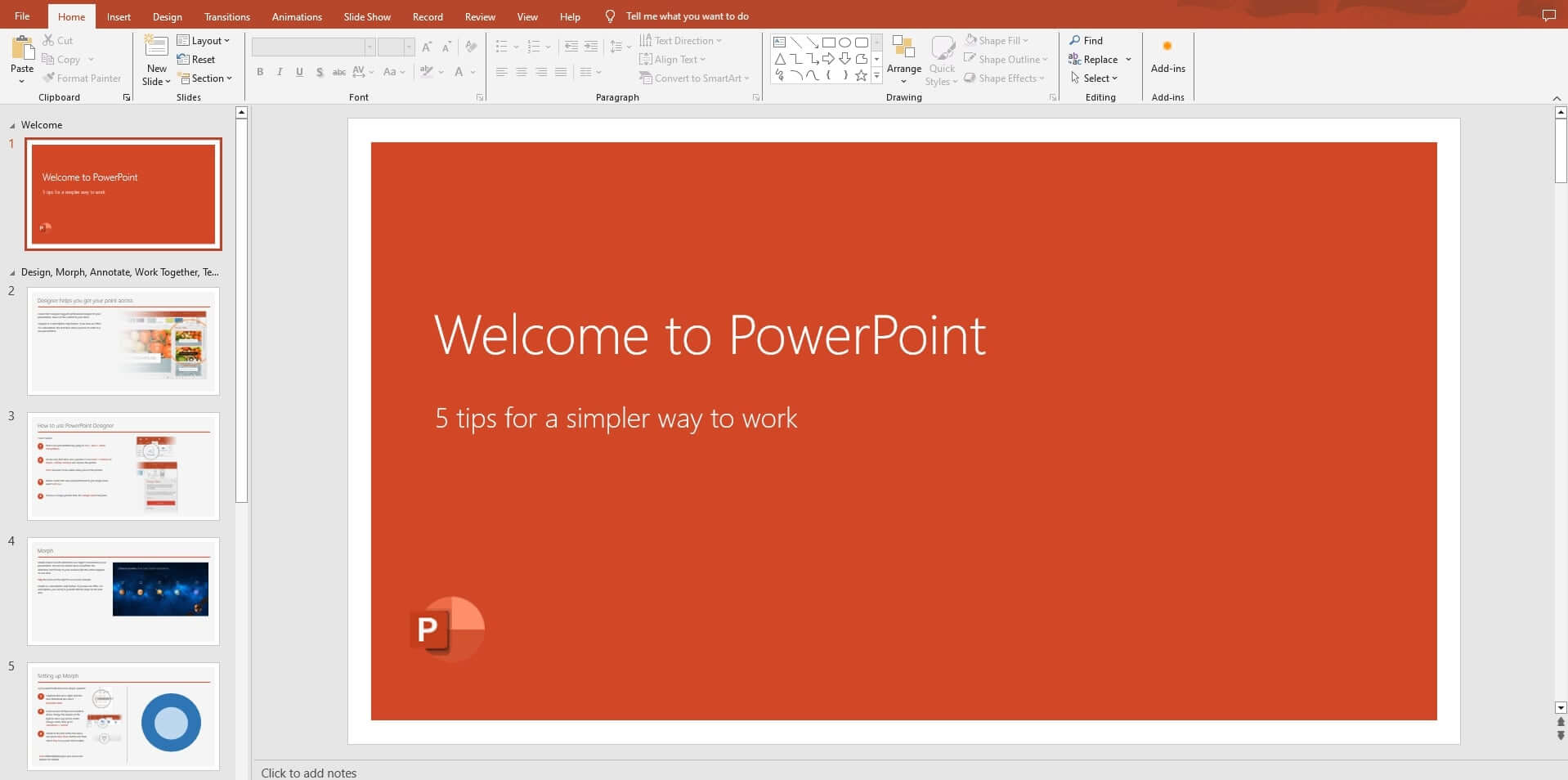Click Increase List Level icon

point(591,47)
